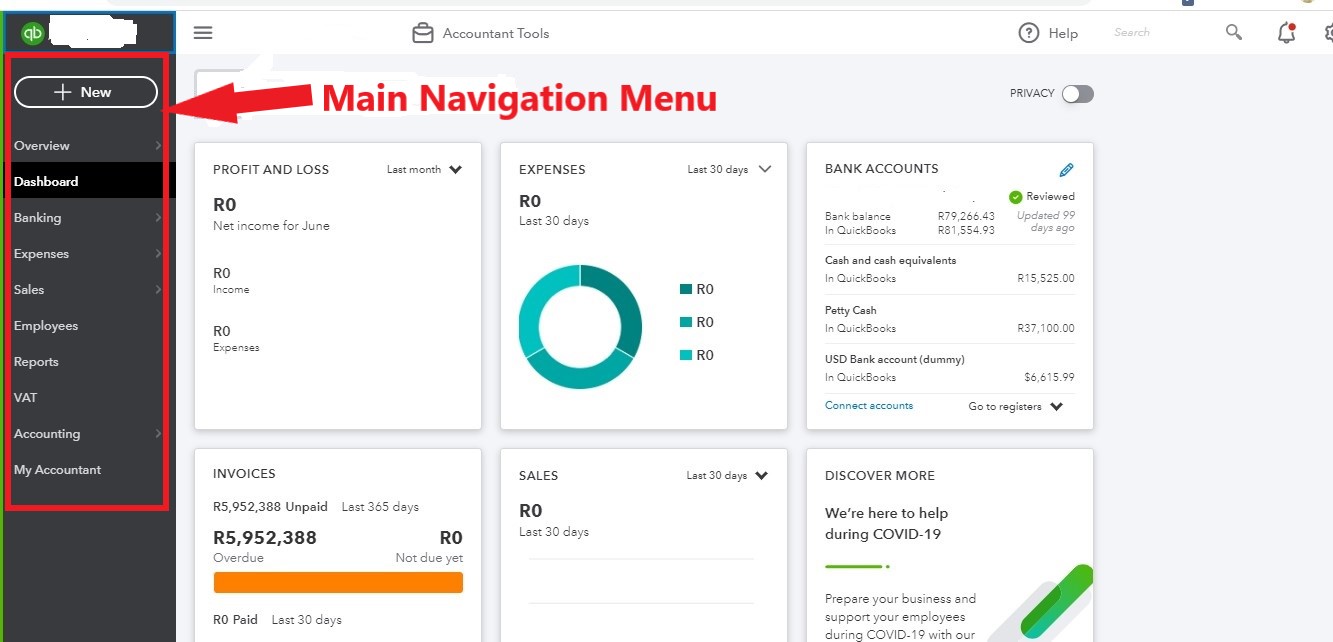Click the lightest teal legend swatch
Image resolution: width=1333 pixels, height=642 pixels.
686,355
